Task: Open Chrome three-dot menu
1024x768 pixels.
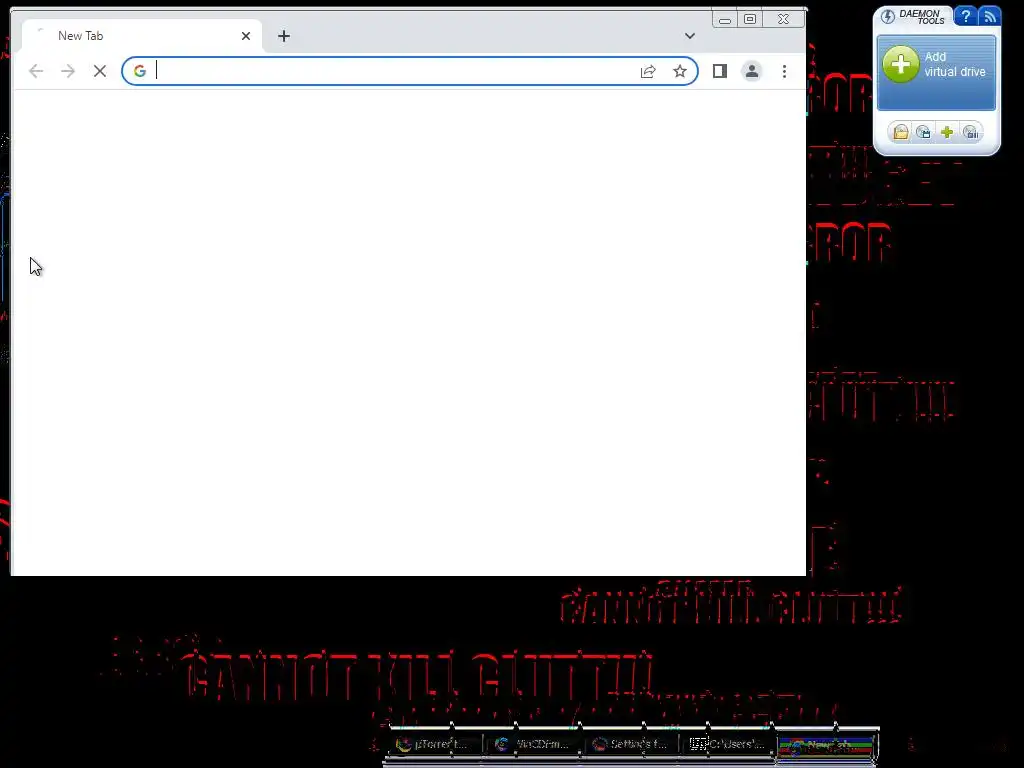Action: point(784,71)
